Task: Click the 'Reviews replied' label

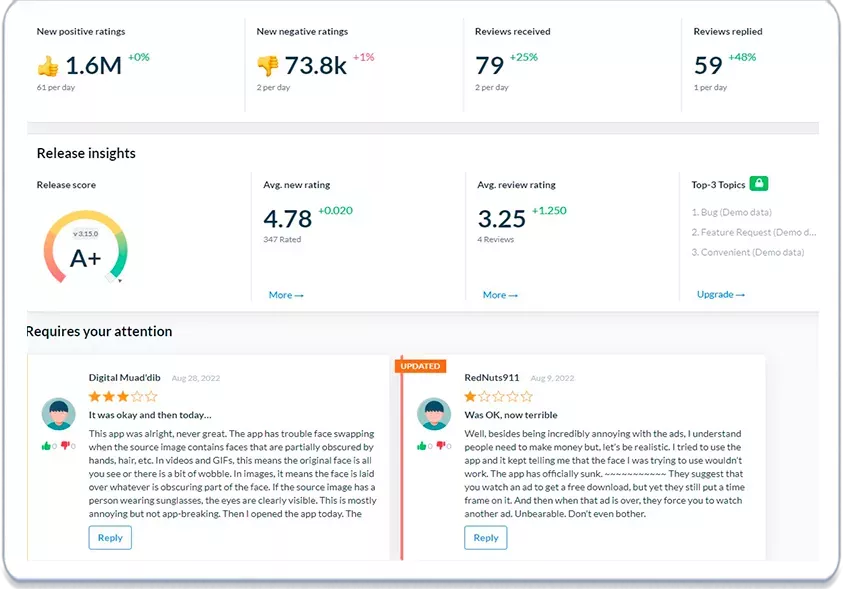Action: (x=728, y=32)
